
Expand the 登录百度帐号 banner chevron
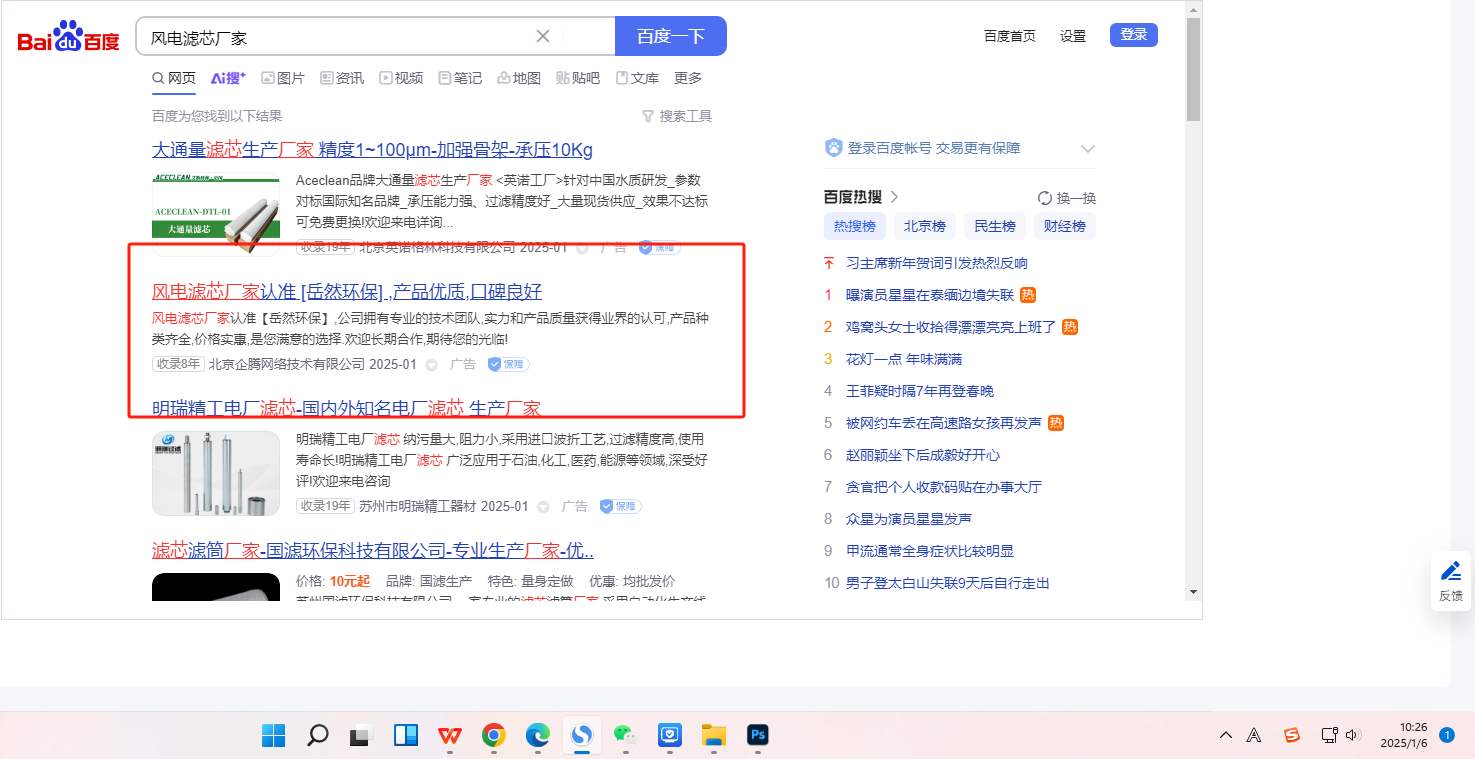[x=1088, y=149]
